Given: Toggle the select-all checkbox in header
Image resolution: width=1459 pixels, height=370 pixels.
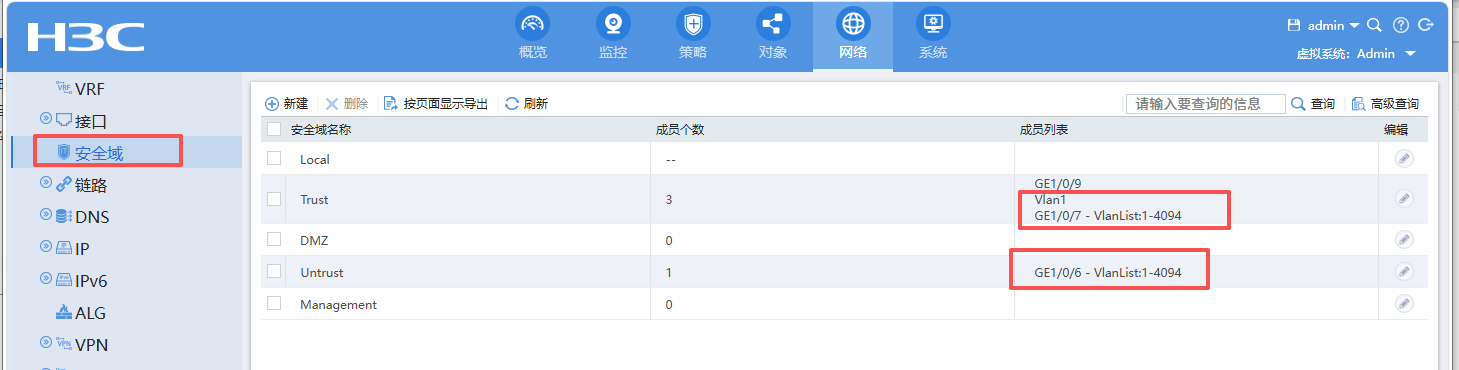Looking at the screenshot, I should pos(274,129).
